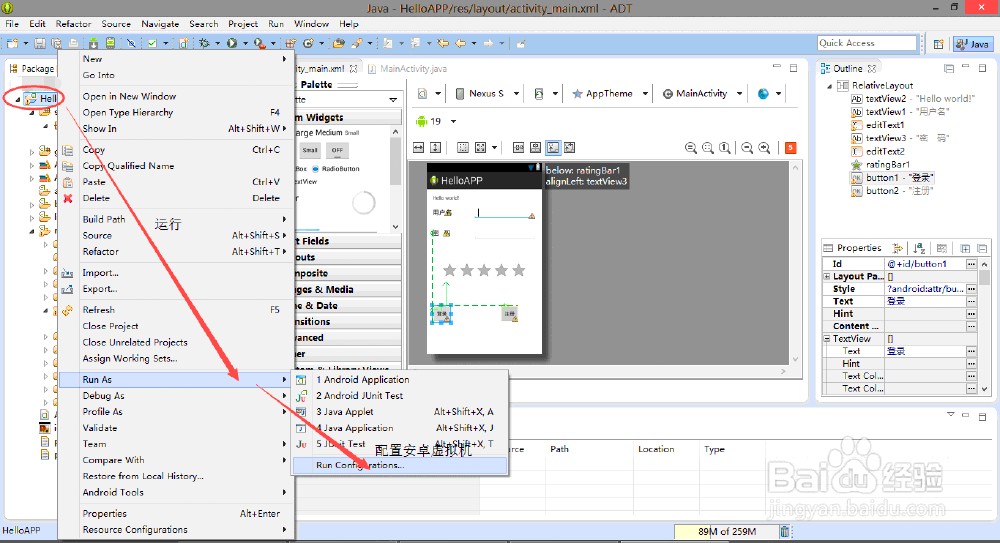Switch to the MainActivity.java tab

[x=407, y=69]
